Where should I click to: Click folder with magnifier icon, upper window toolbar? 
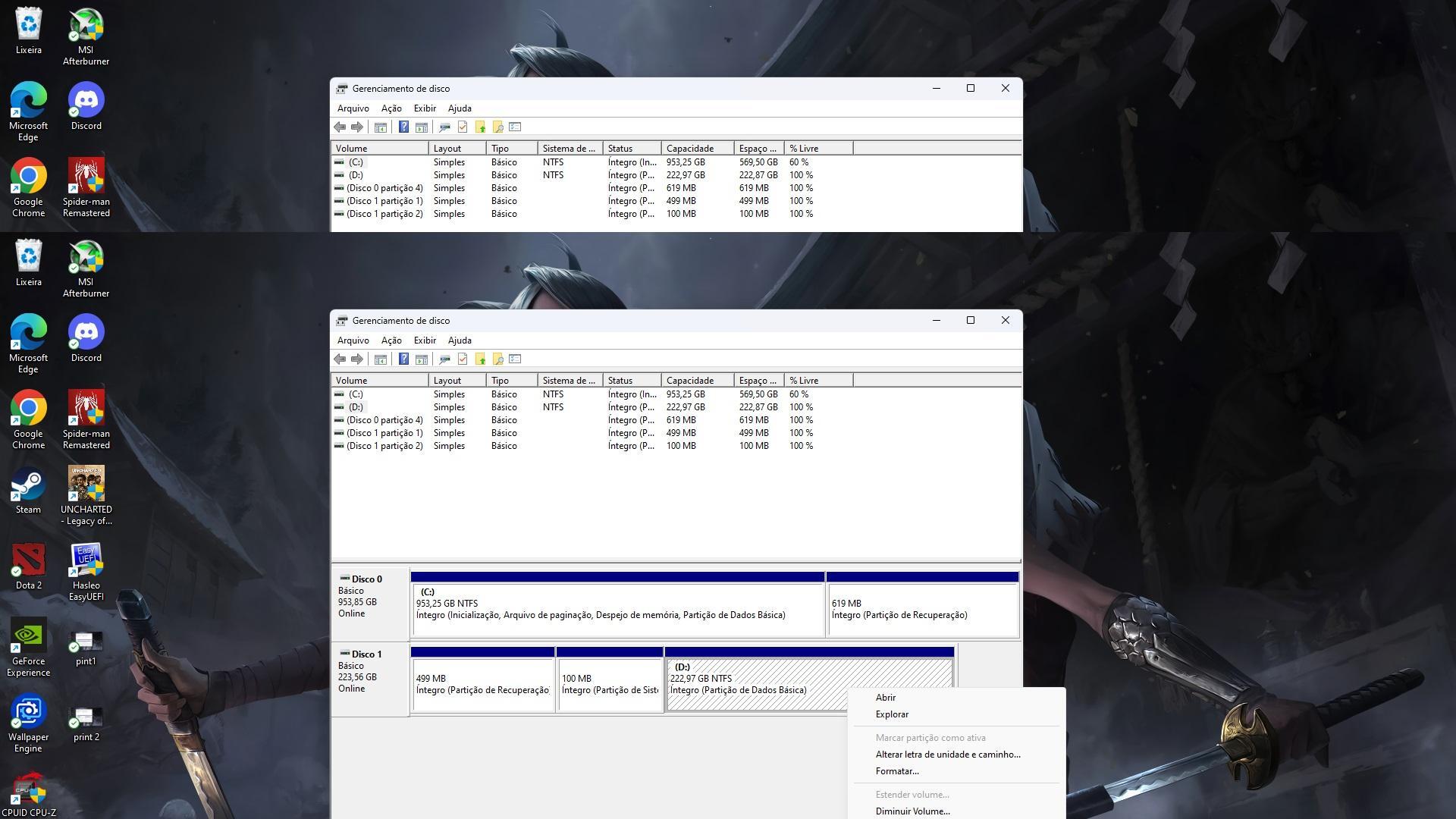(x=497, y=127)
